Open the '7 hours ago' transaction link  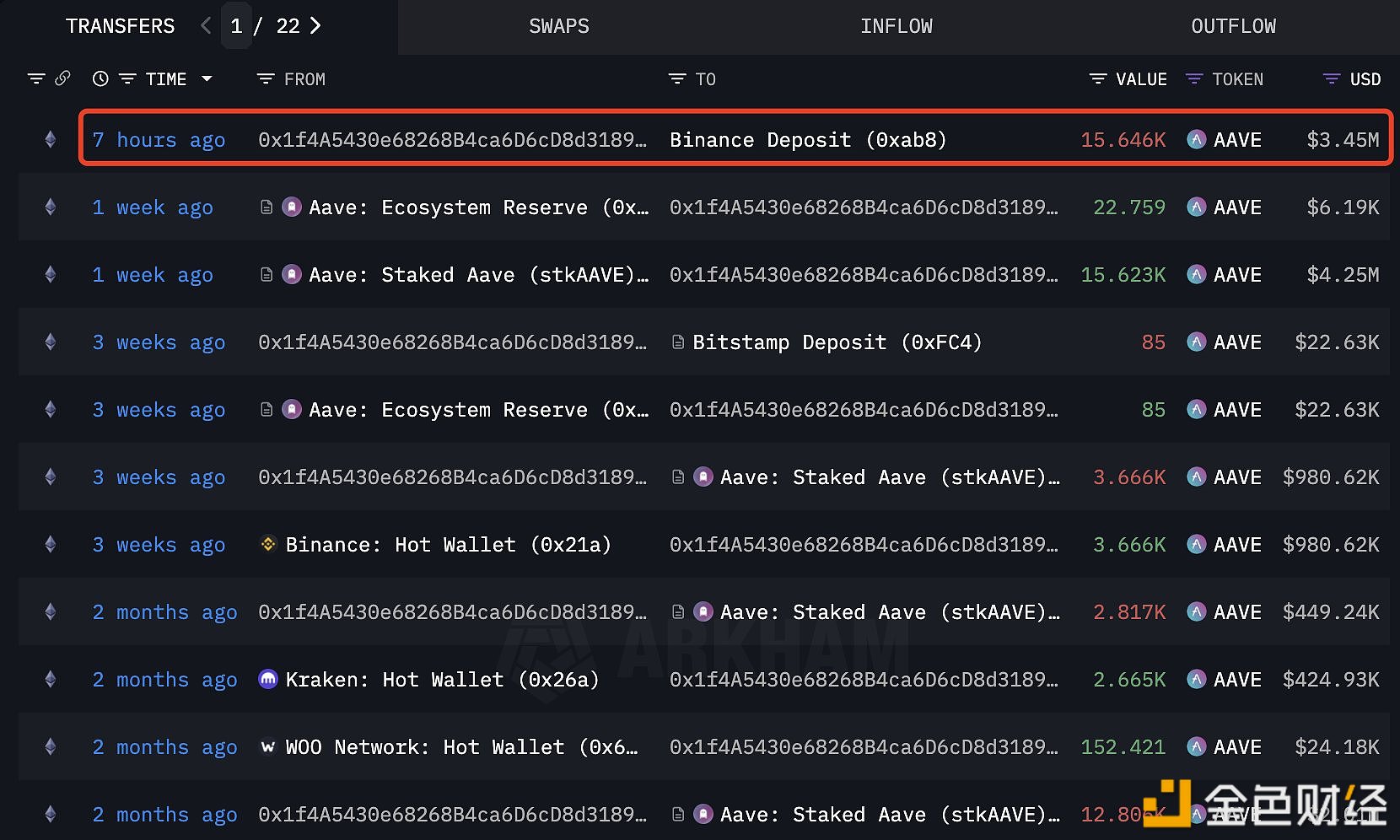click(x=159, y=139)
